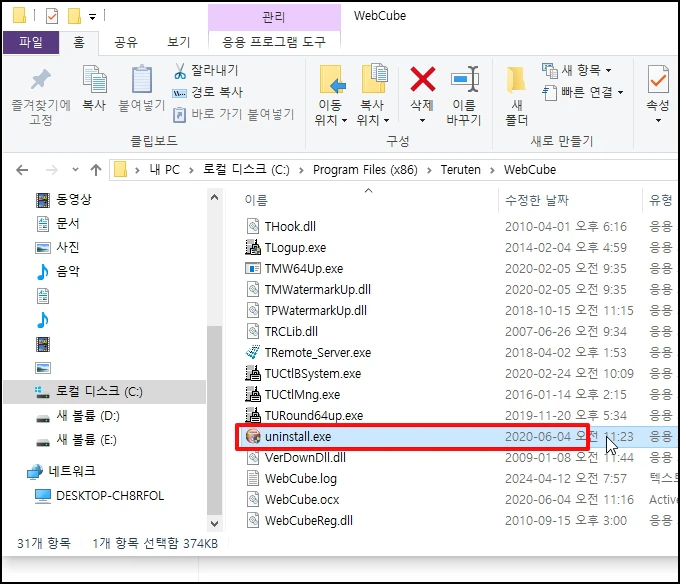Viewport: 680px width, 584px height.
Task: Expand chevron after 내 PC breadcrumb
Action: click(191, 170)
